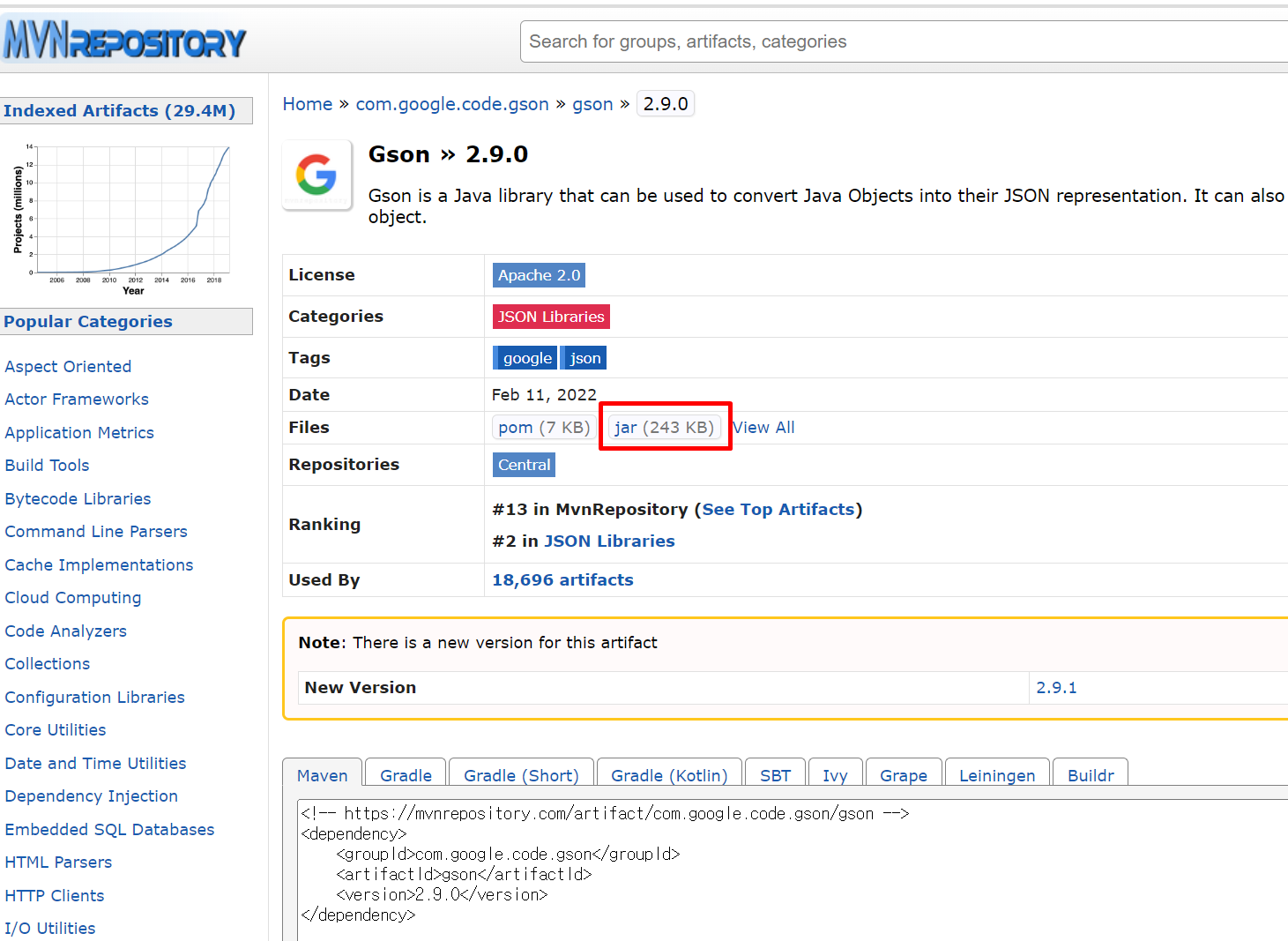Screen dimensions: 1288x941
Task: Open Indexed Artifacts (29.4M) heading
Action: pyautogui.click(x=119, y=111)
